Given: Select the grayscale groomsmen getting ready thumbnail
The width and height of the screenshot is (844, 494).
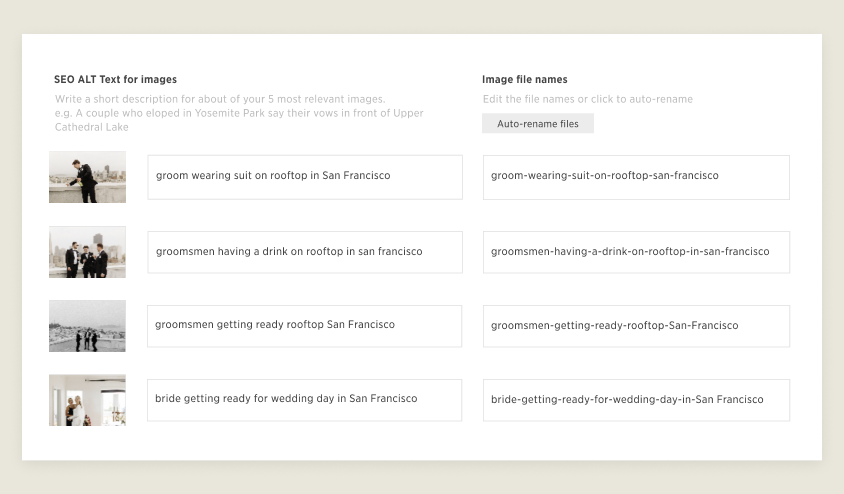Looking at the screenshot, I should click(x=87, y=326).
